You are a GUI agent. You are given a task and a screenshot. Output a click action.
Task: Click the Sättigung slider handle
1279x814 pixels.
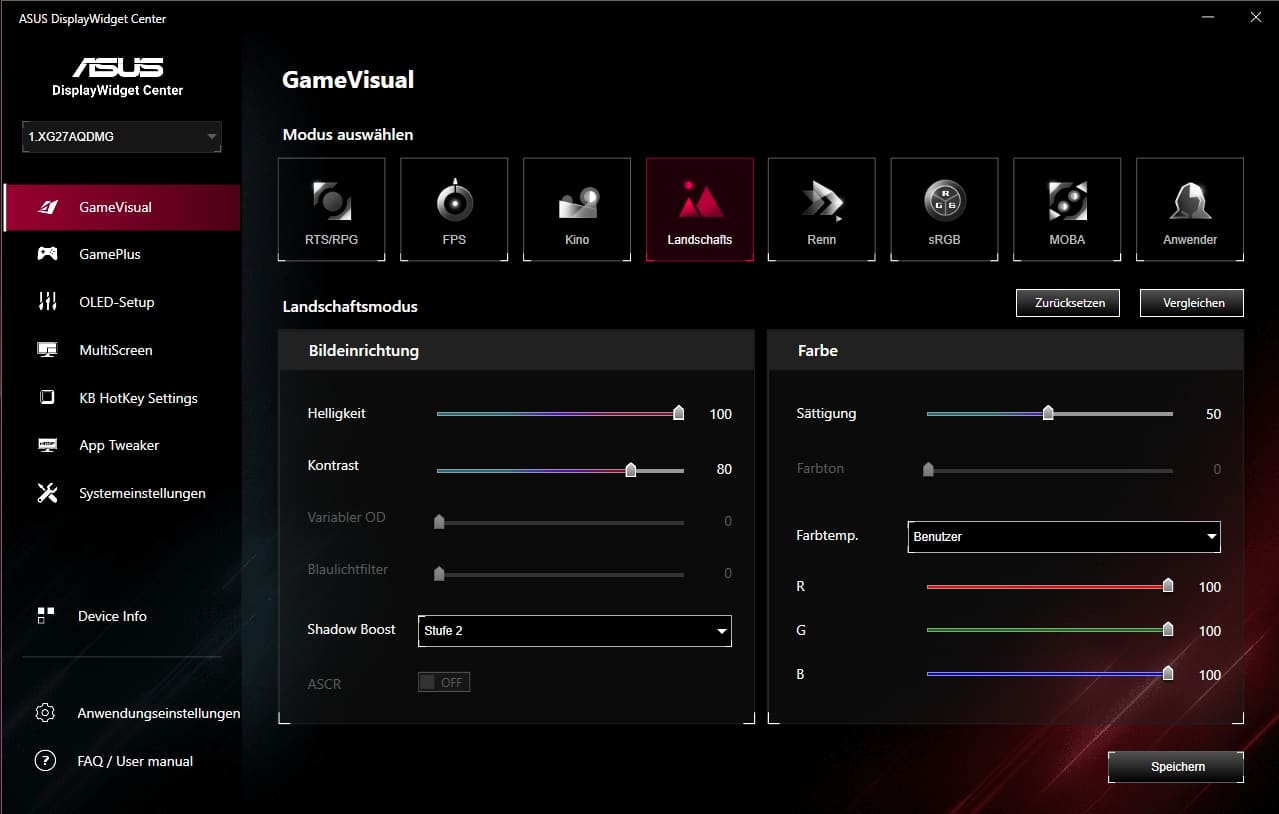1048,414
